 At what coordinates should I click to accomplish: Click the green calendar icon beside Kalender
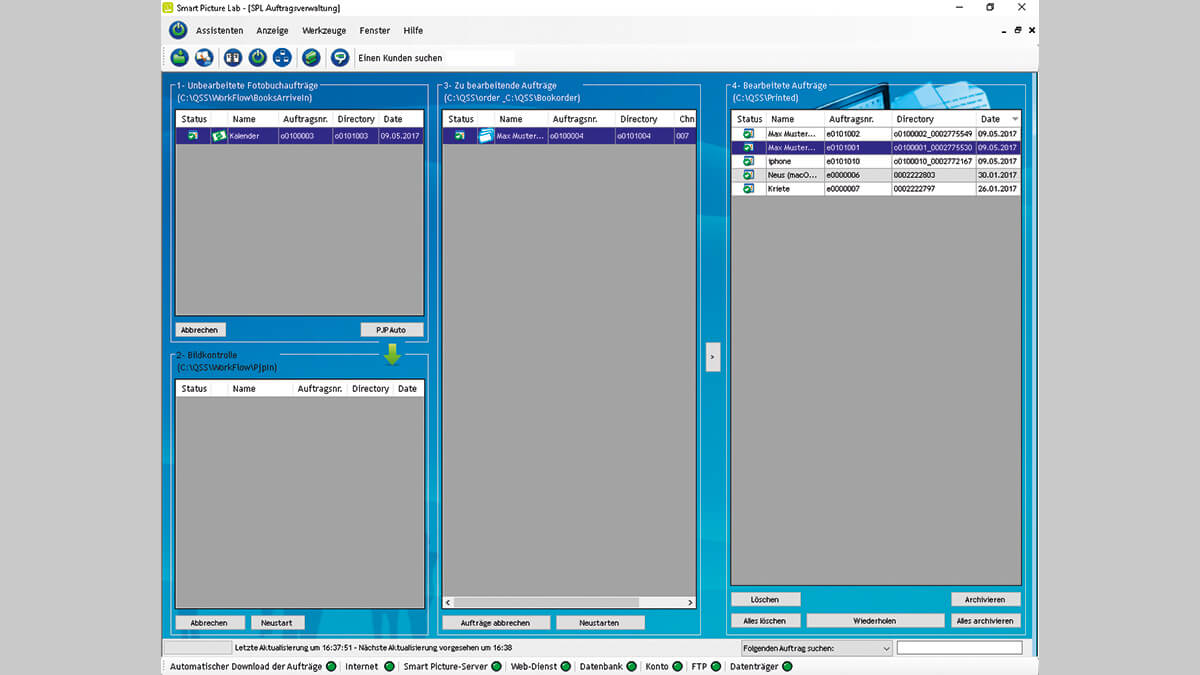click(x=219, y=135)
